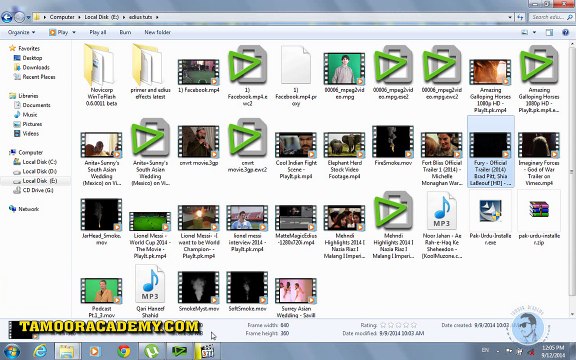Refresh the edius tuts folder view
576x360 pixels.
[520, 17]
